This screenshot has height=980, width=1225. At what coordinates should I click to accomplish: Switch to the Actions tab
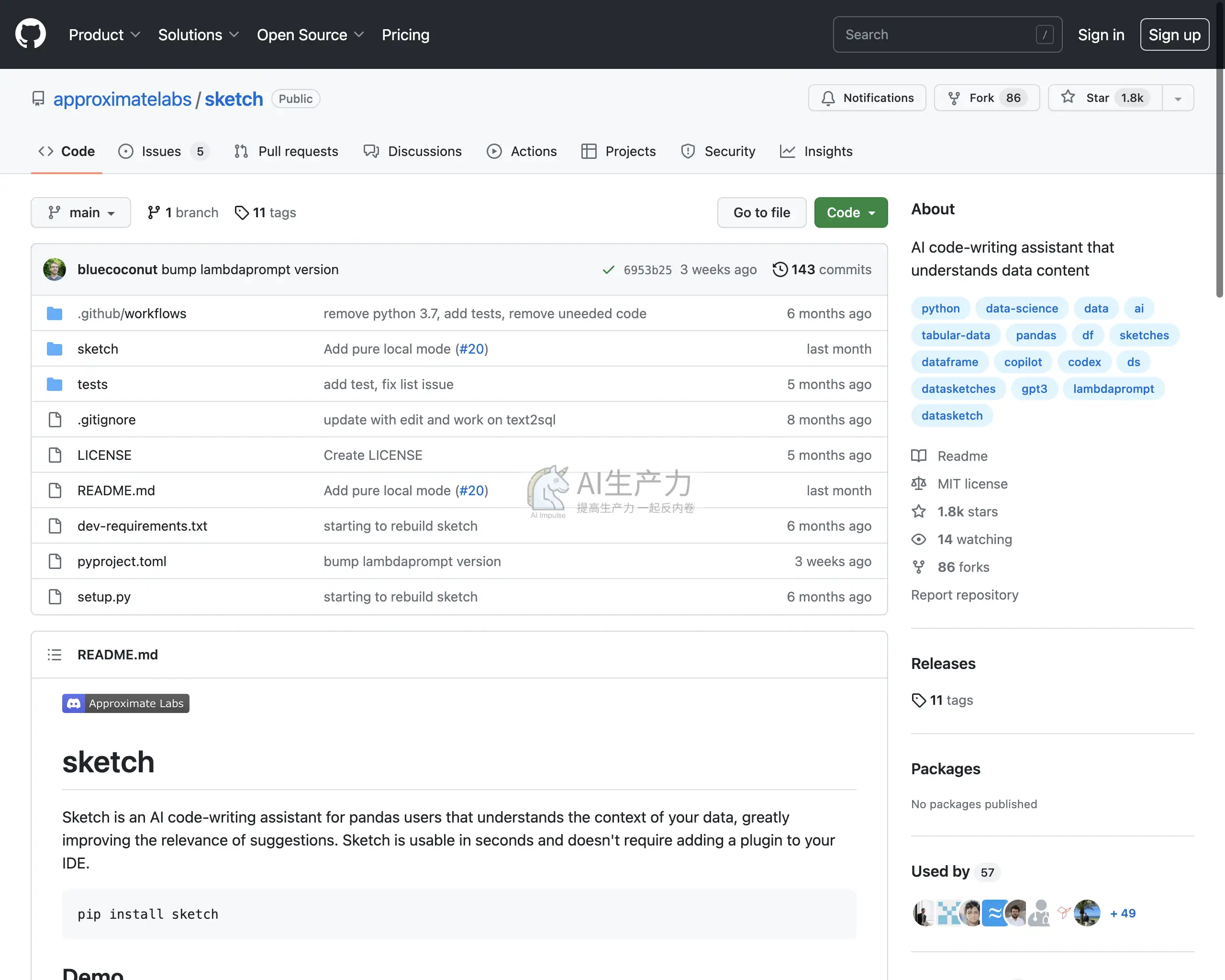(x=522, y=151)
